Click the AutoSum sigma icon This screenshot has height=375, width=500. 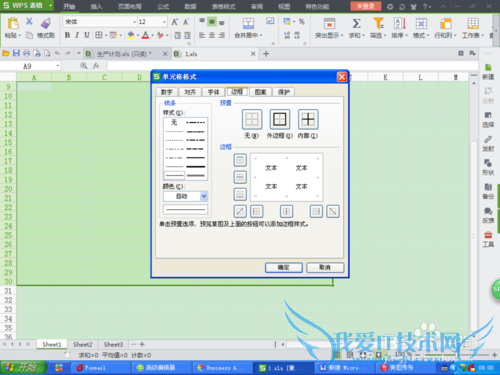(356, 23)
